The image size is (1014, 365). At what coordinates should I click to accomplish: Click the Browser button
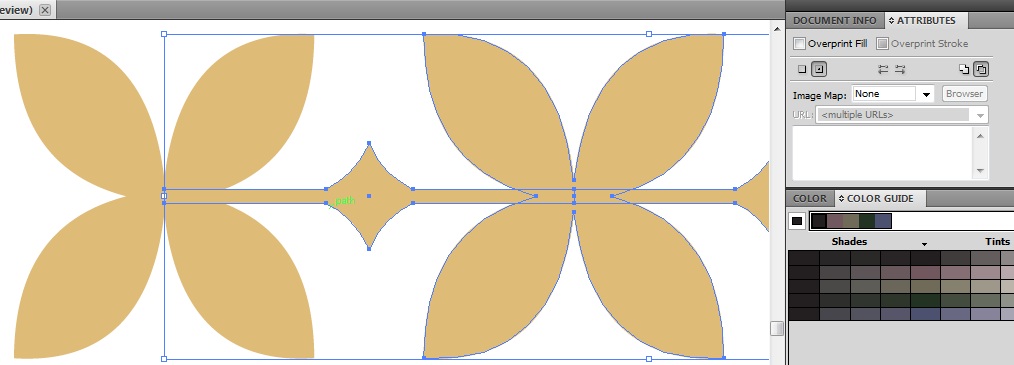point(964,94)
